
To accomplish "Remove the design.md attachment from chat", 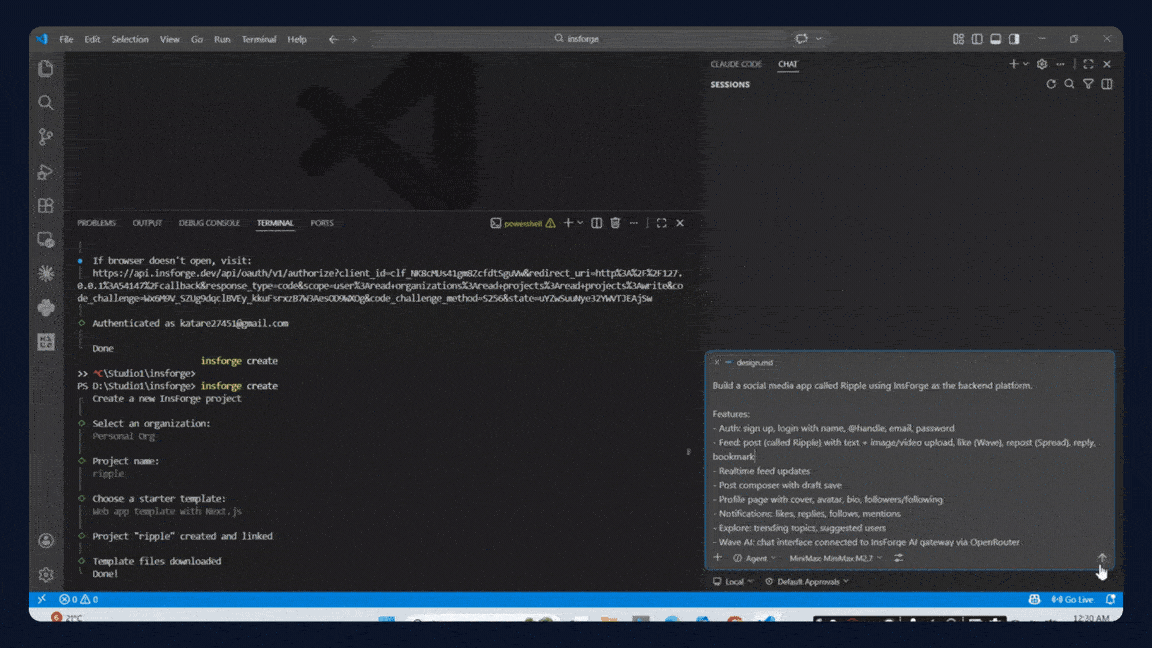I will [717, 362].
